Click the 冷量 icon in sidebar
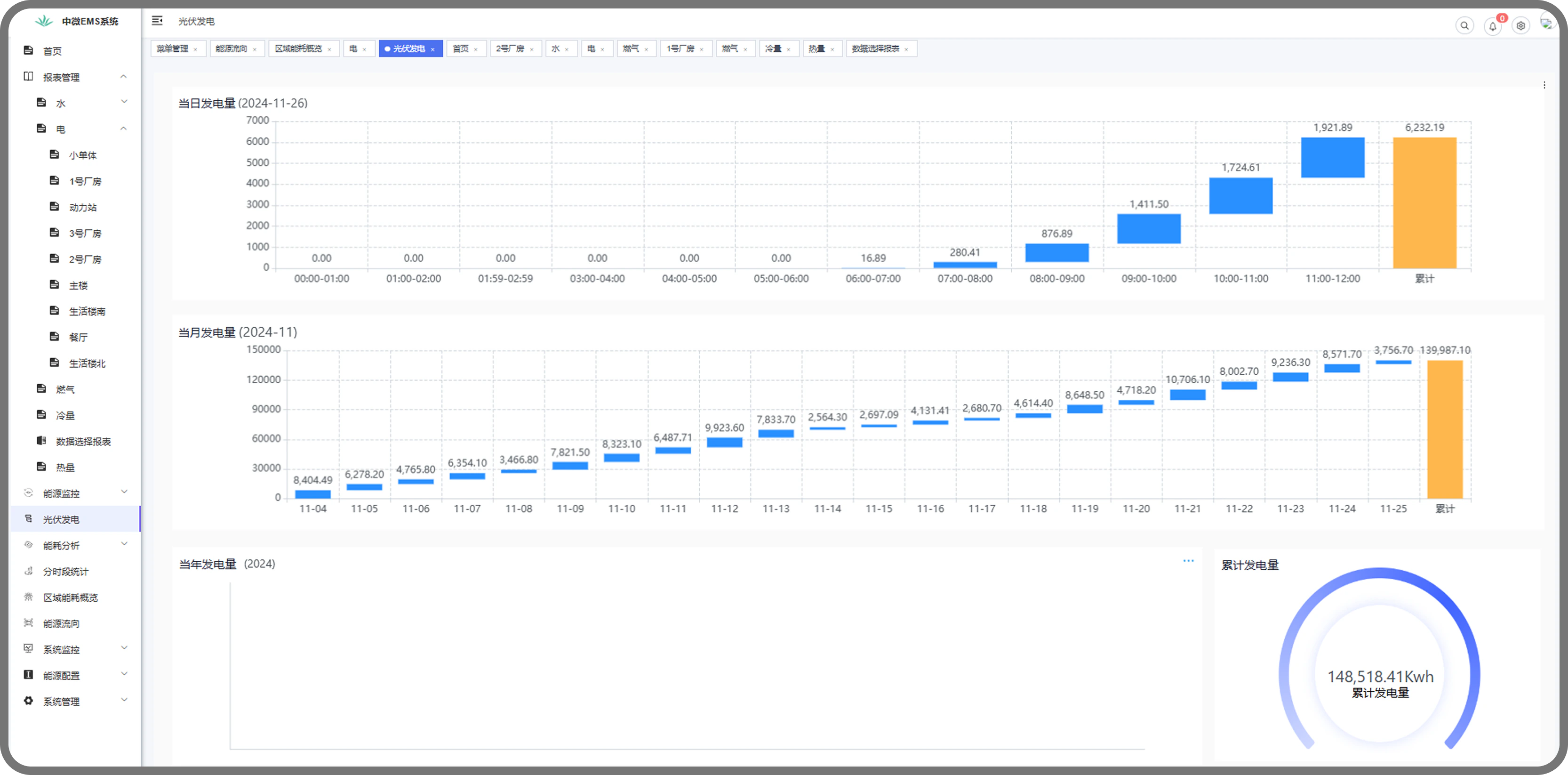This screenshot has width=1568, height=775. [41, 415]
